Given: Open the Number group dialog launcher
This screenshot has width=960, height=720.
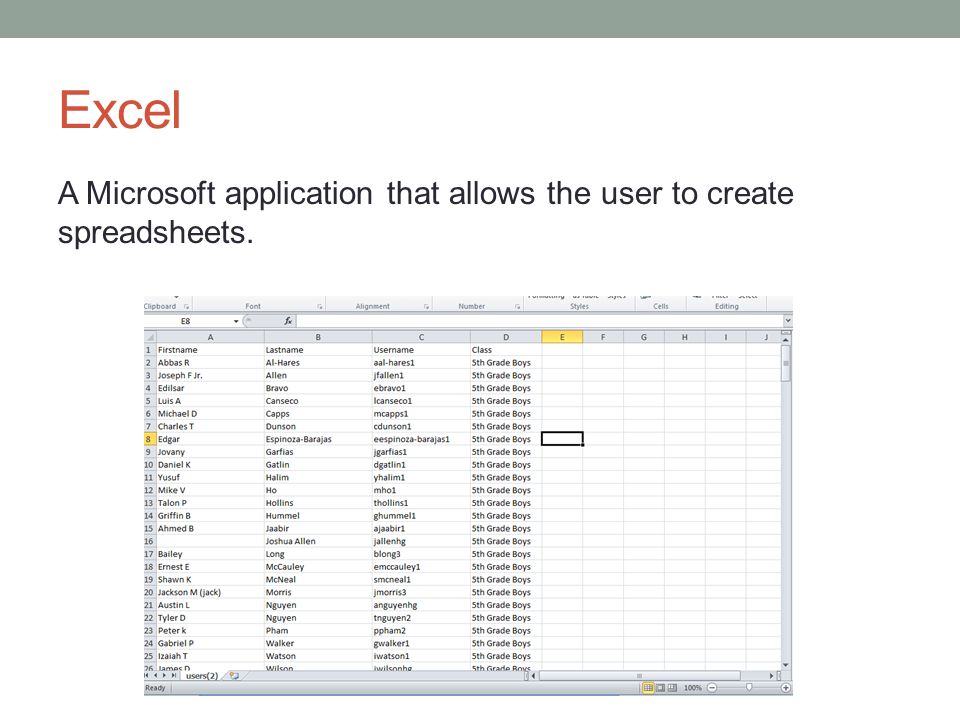Looking at the screenshot, I should click(517, 307).
